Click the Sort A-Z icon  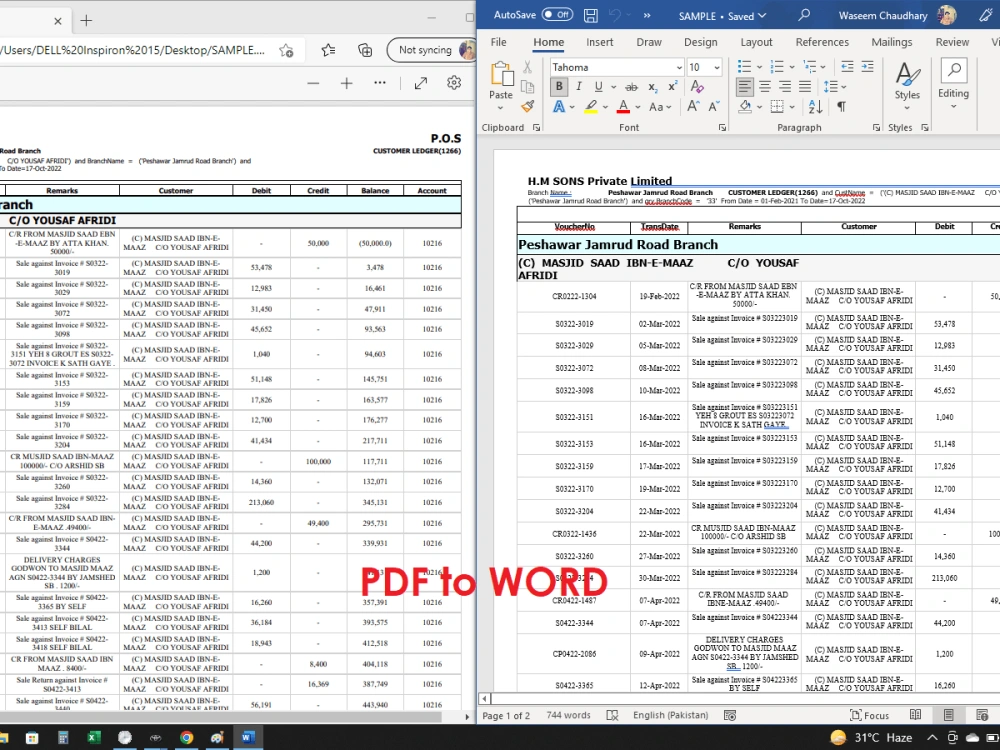(815, 107)
